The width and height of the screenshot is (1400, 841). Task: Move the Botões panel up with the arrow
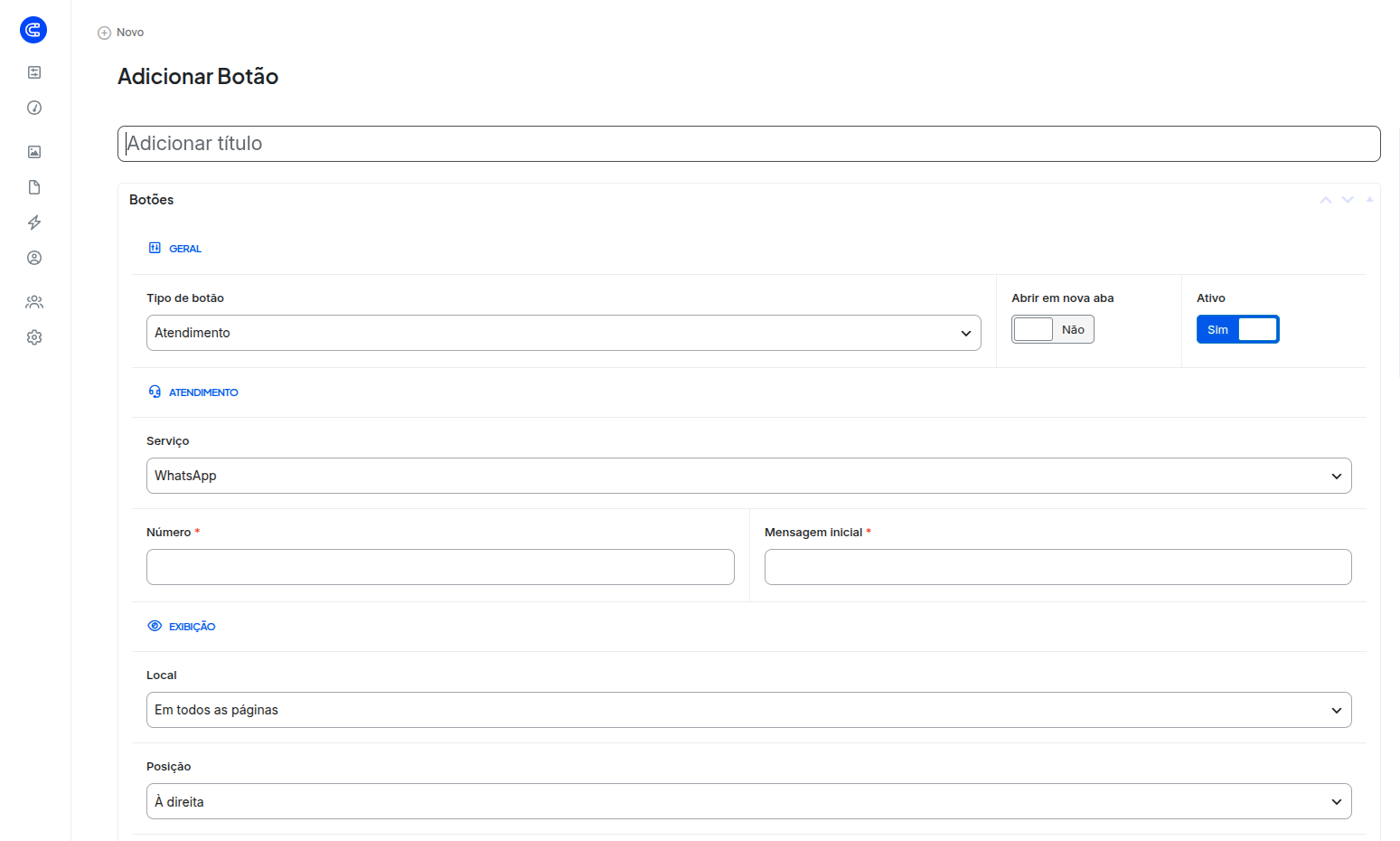(1326, 200)
